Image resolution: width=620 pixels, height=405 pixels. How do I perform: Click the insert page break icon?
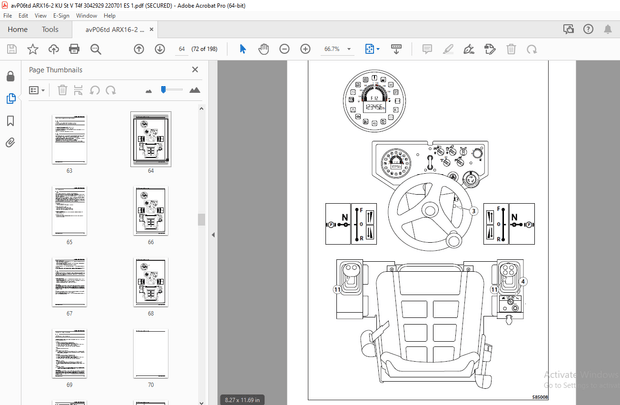coord(78,90)
